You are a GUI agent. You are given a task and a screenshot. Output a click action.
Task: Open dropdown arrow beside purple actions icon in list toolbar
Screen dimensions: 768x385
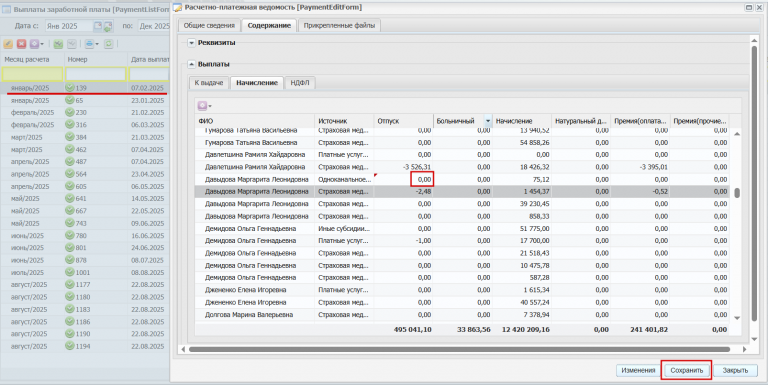coord(42,45)
